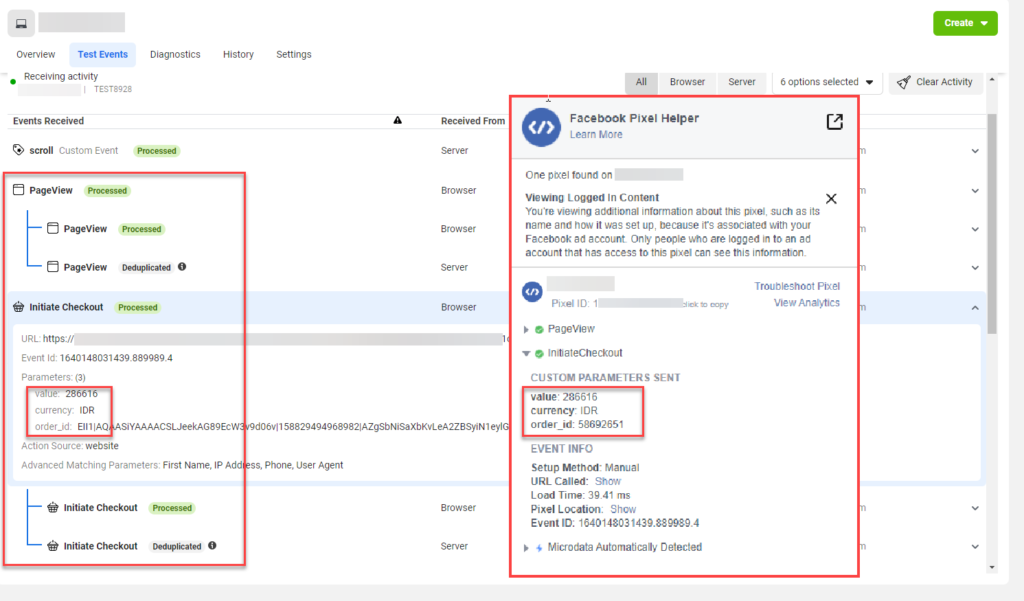Screen dimensions: 1024x601
Task: Click the info icon beside Deduplicated PageView
Action: (x=182, y=268)
